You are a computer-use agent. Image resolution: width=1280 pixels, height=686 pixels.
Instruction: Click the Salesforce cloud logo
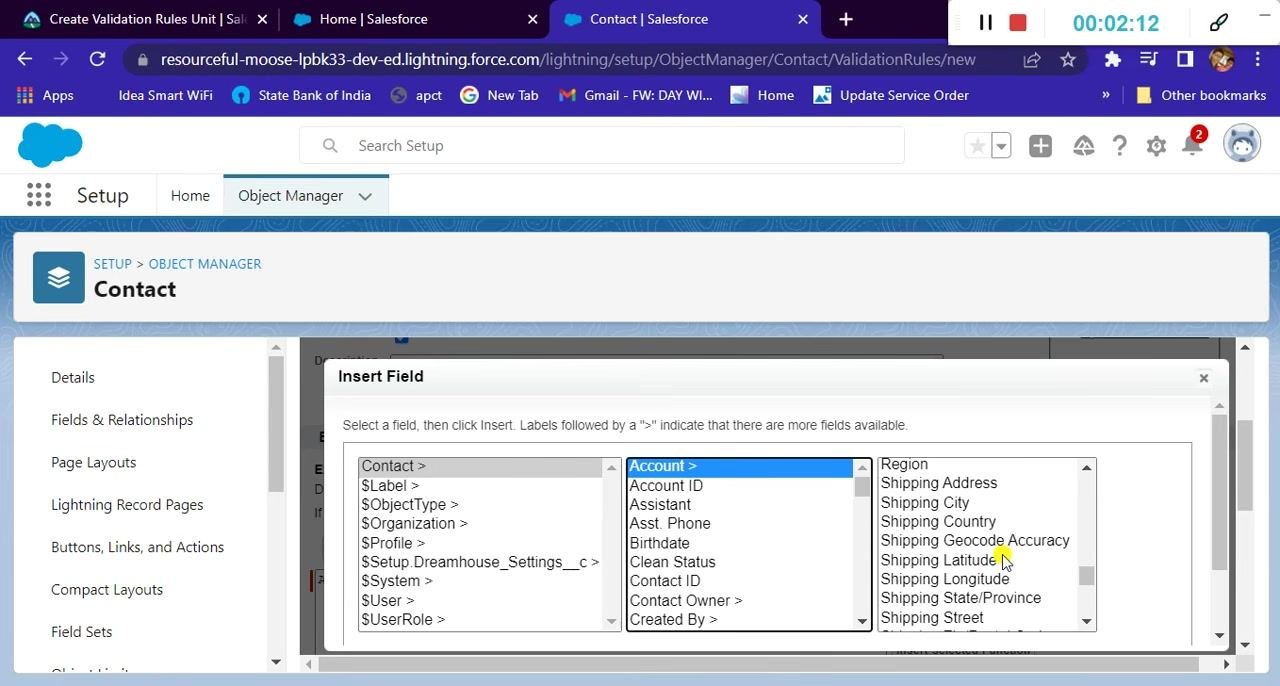click(50, 146)
